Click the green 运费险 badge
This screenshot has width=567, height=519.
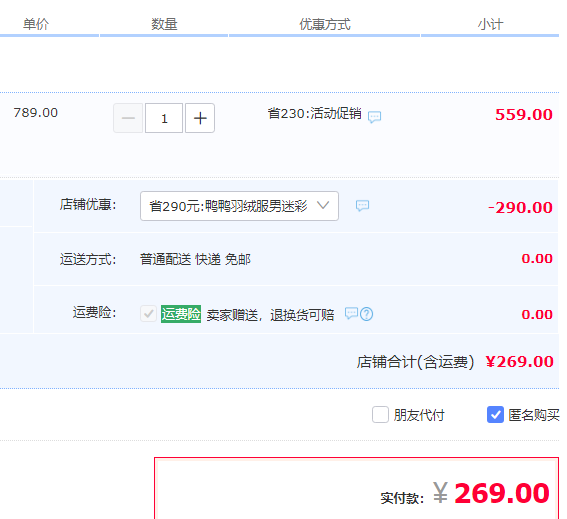point(181,314)
